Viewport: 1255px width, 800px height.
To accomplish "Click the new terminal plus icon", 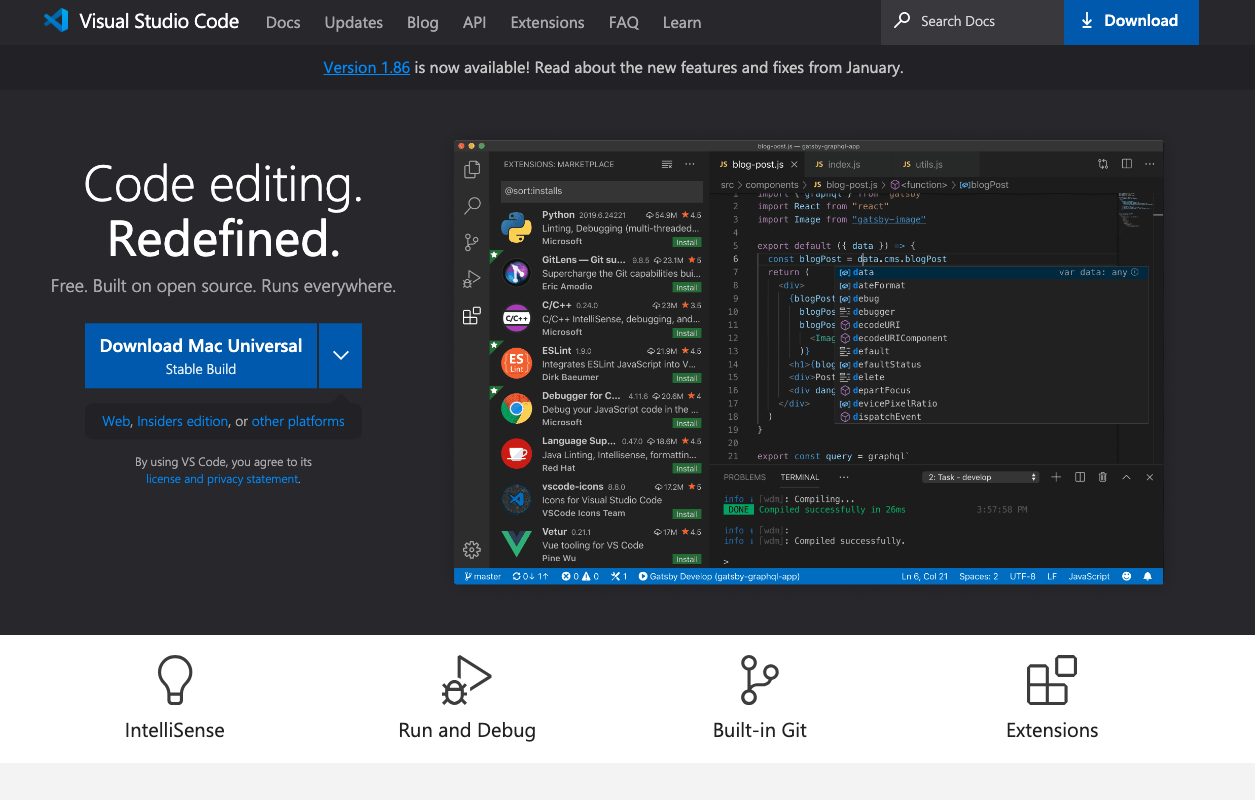I will [1056, 477].
